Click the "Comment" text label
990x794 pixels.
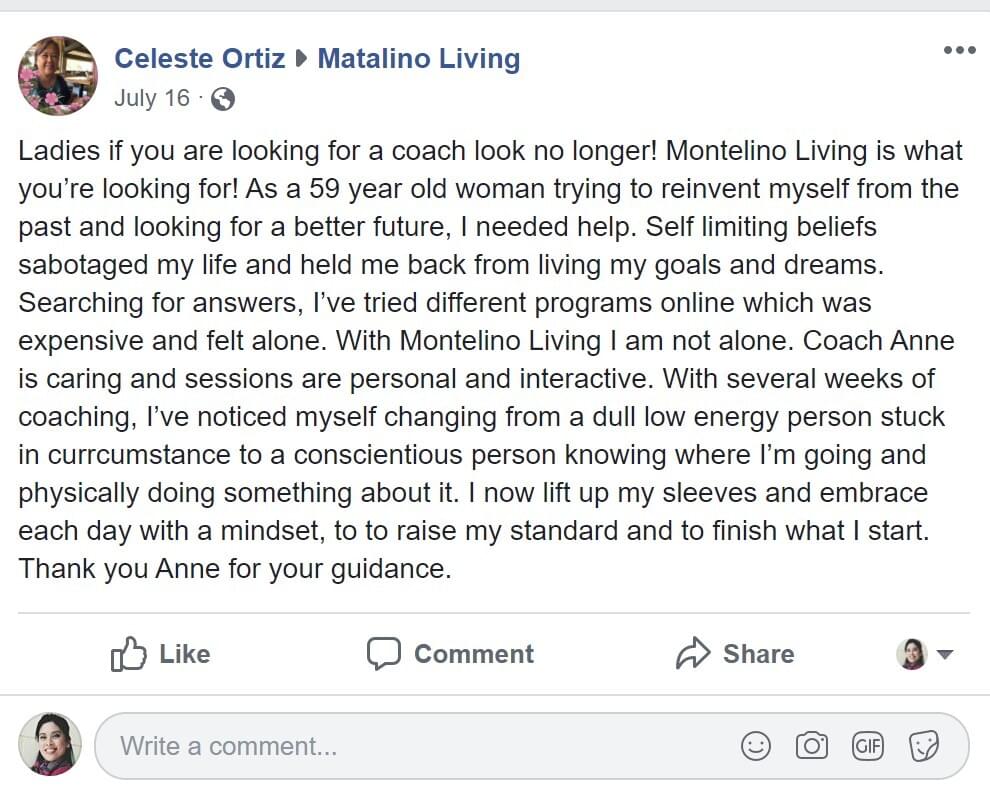(474, 654)
